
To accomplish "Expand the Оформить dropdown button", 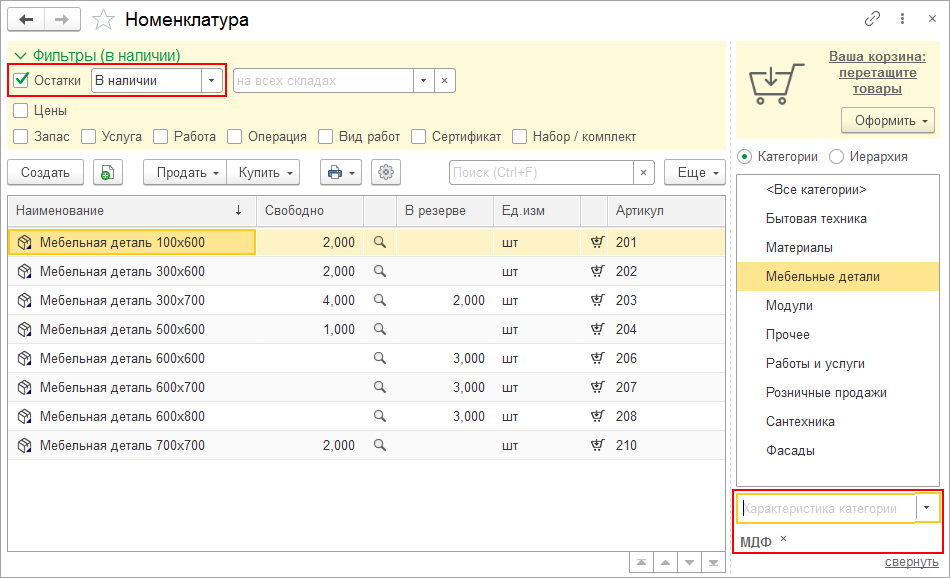I will point(888,121).
